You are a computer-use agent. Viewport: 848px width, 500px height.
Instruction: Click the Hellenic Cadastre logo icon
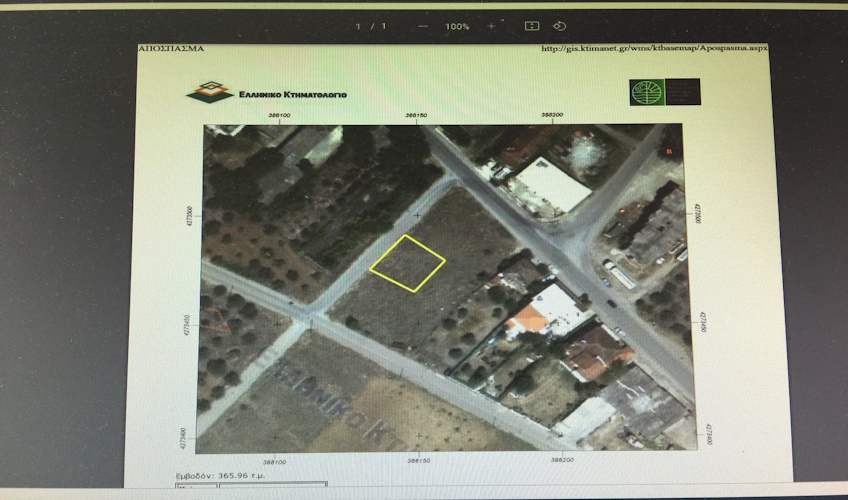(x=209, y=92)
